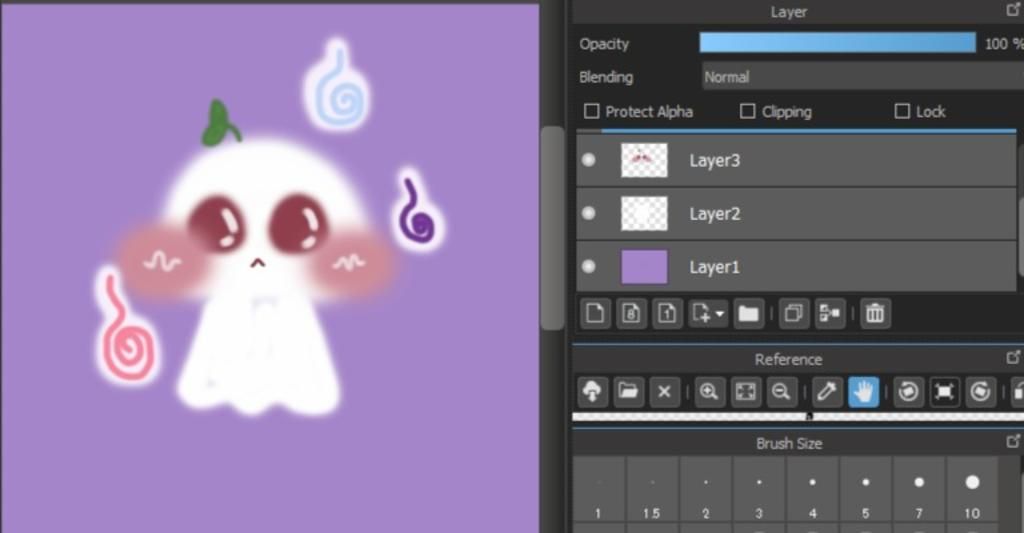Add a new 1-bit layer
The height and width of the screenshot is (533, 1024).
coord(667,314)
